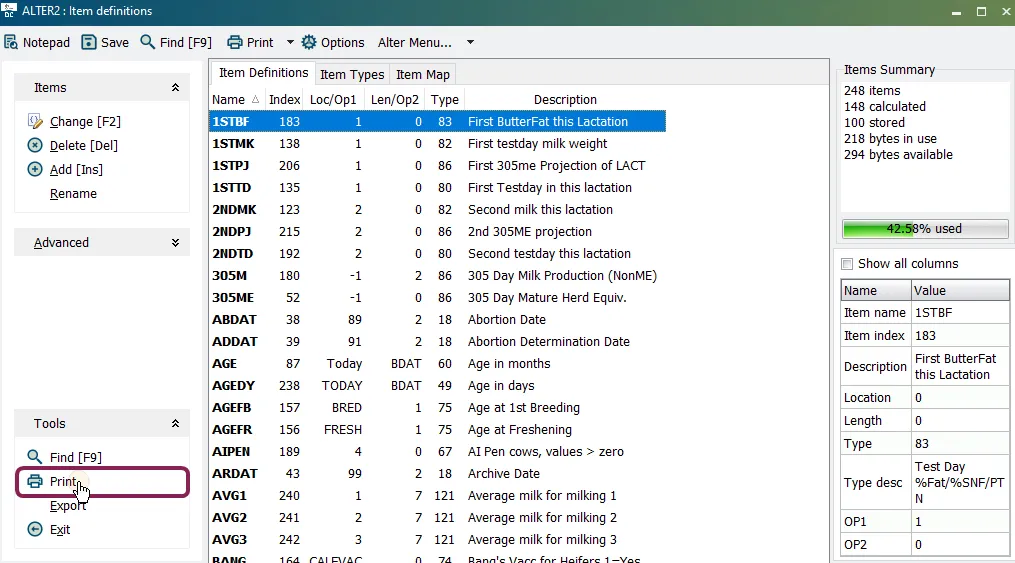Sort by the Name column header
Screen dimensions: 1015x563
(x=237, y=100)
